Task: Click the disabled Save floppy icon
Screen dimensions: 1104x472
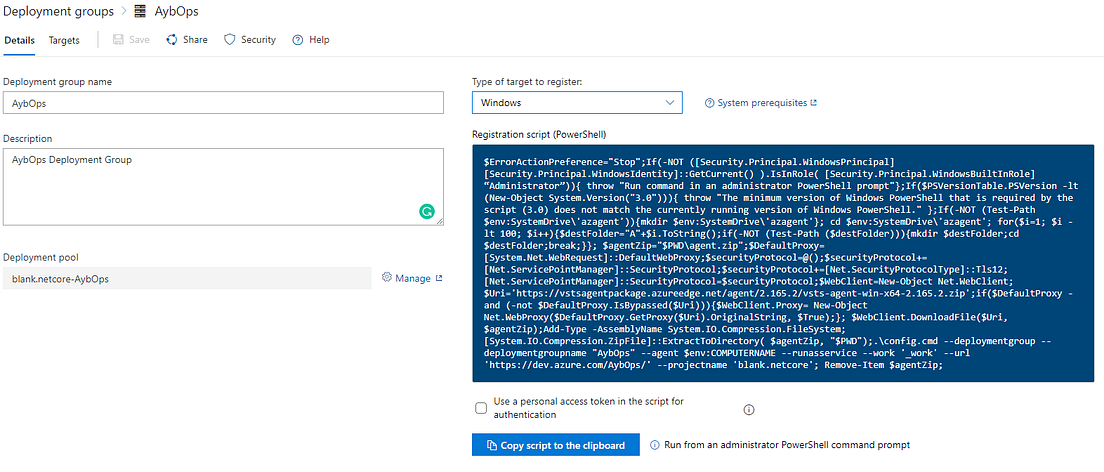Action: (118, 40)
